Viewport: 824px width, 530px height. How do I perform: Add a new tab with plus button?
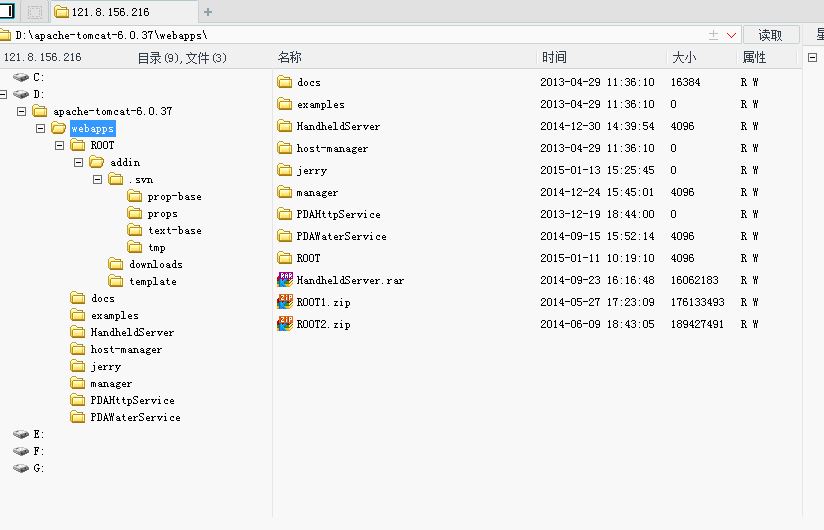pos(208,12)
